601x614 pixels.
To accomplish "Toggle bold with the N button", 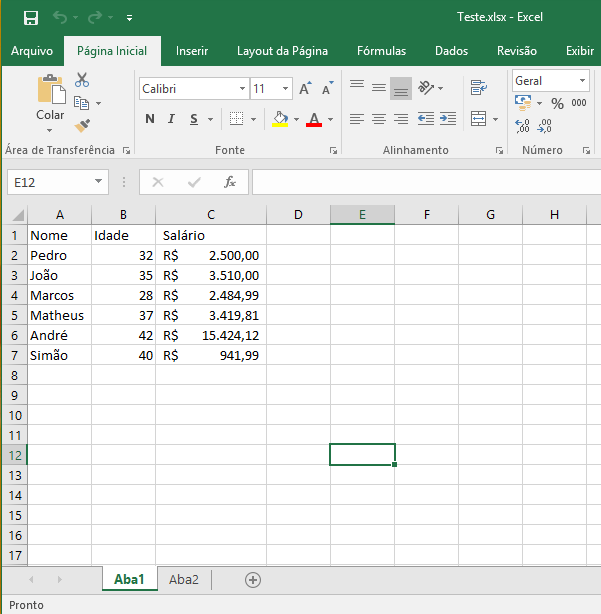I will 150,119.
